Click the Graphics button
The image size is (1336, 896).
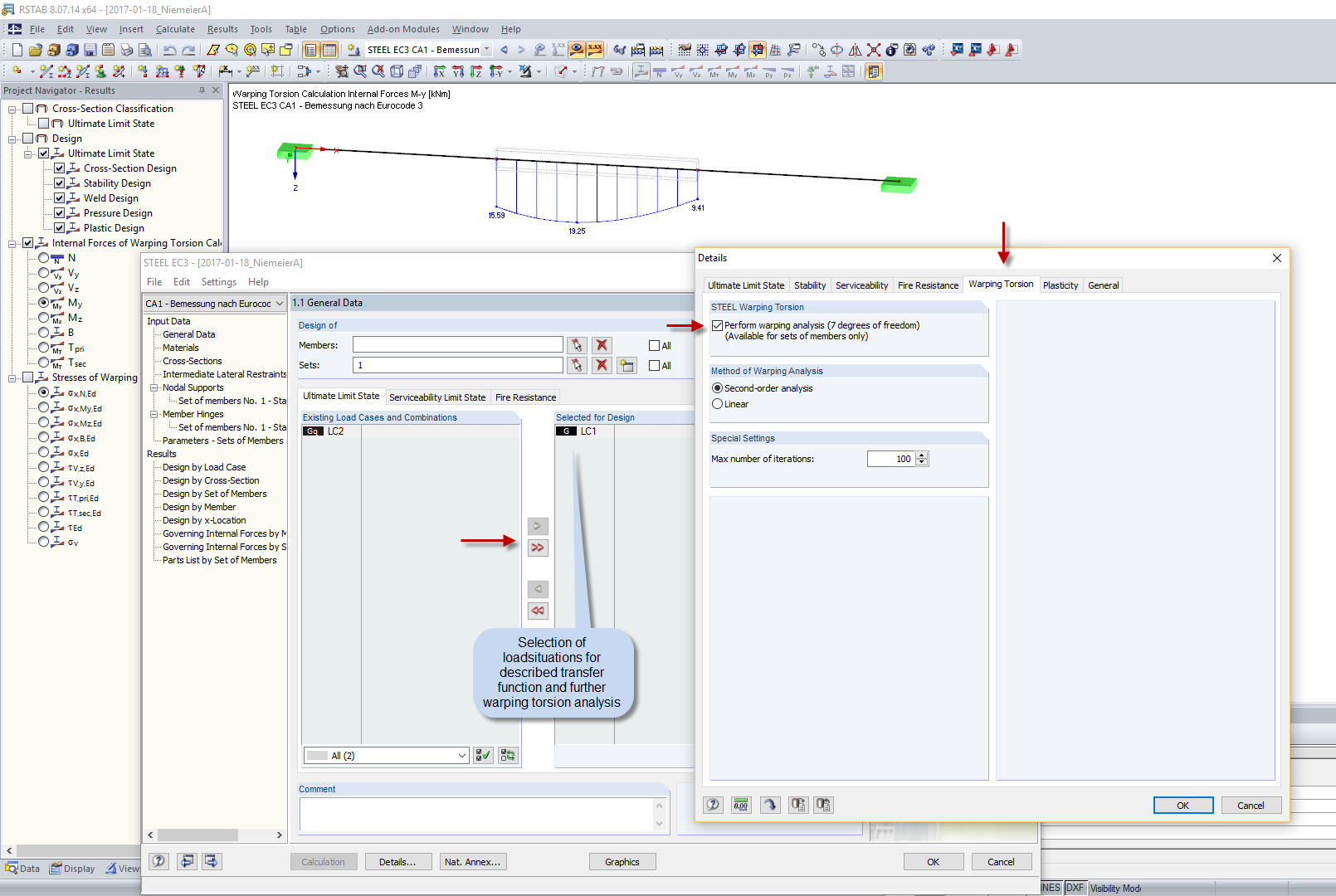(x=622, y=862)
